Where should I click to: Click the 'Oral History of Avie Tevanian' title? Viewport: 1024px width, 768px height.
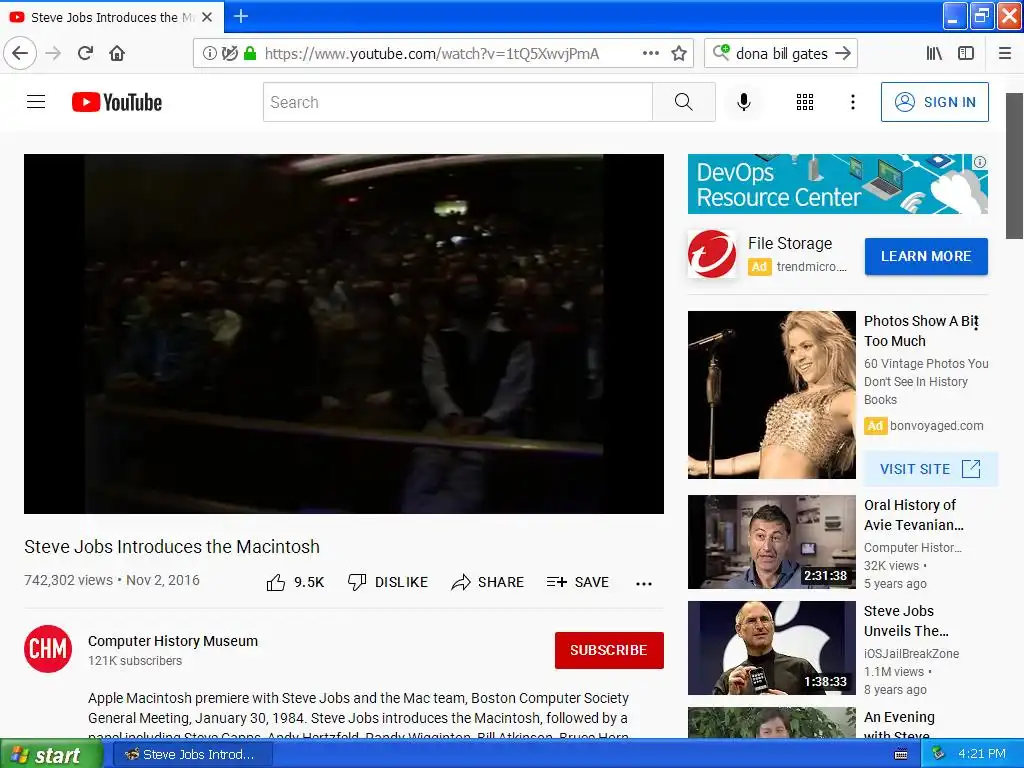[x=914, y=515]
